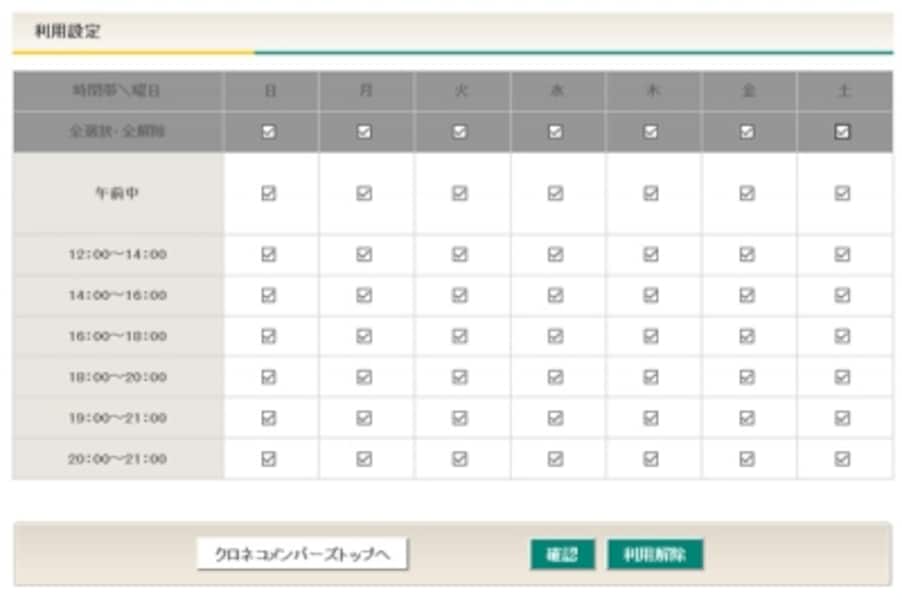Uncheck 午前中 for 日 (Sunday)
This screenshot has height=600, width=902.
pyautogui.click(x=269, y=193)
